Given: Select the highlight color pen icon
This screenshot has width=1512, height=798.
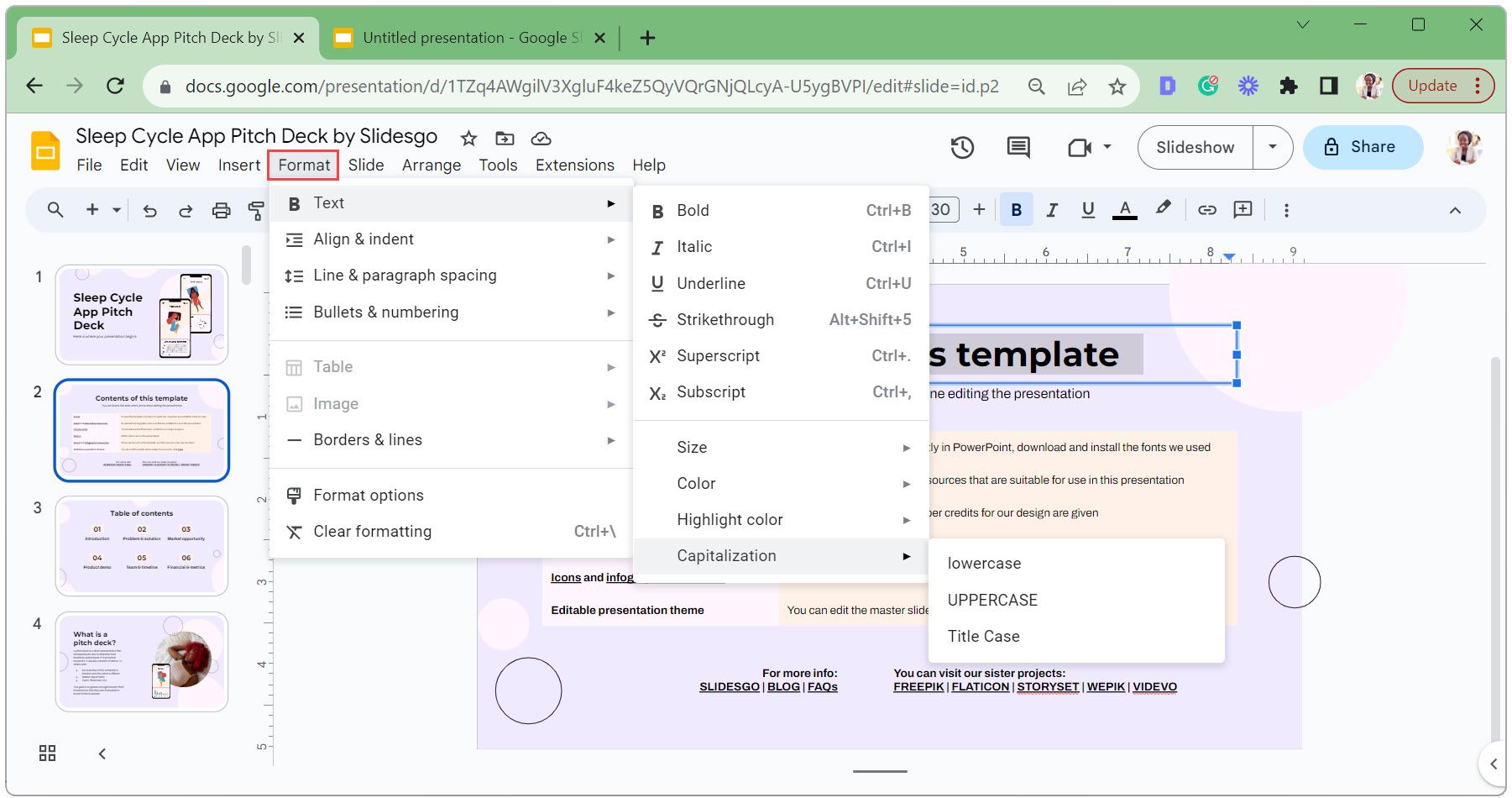Looking at the screenshot, I should tap(1163, 209).
